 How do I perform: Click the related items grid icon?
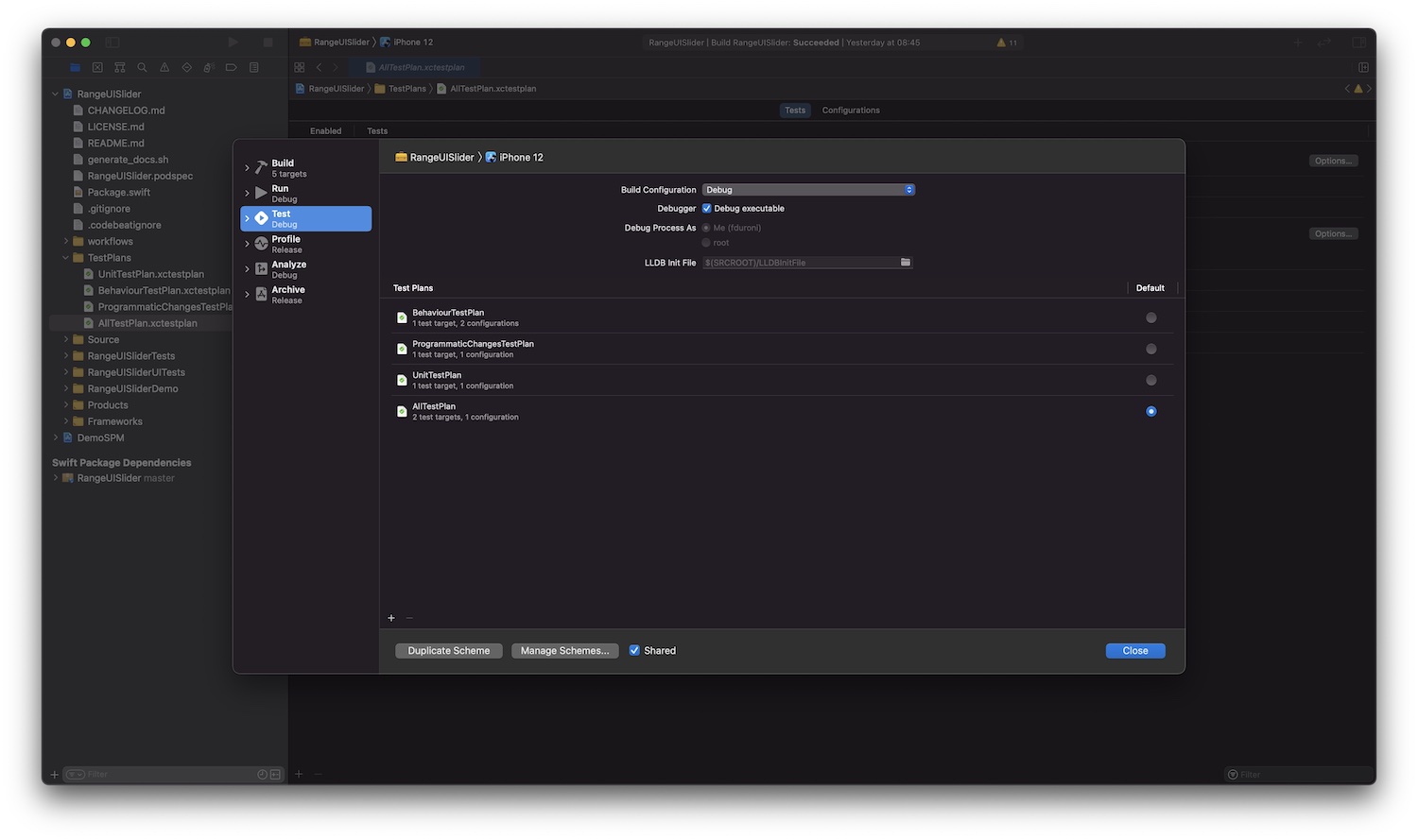pyautogui.click(x=300, y=68)
